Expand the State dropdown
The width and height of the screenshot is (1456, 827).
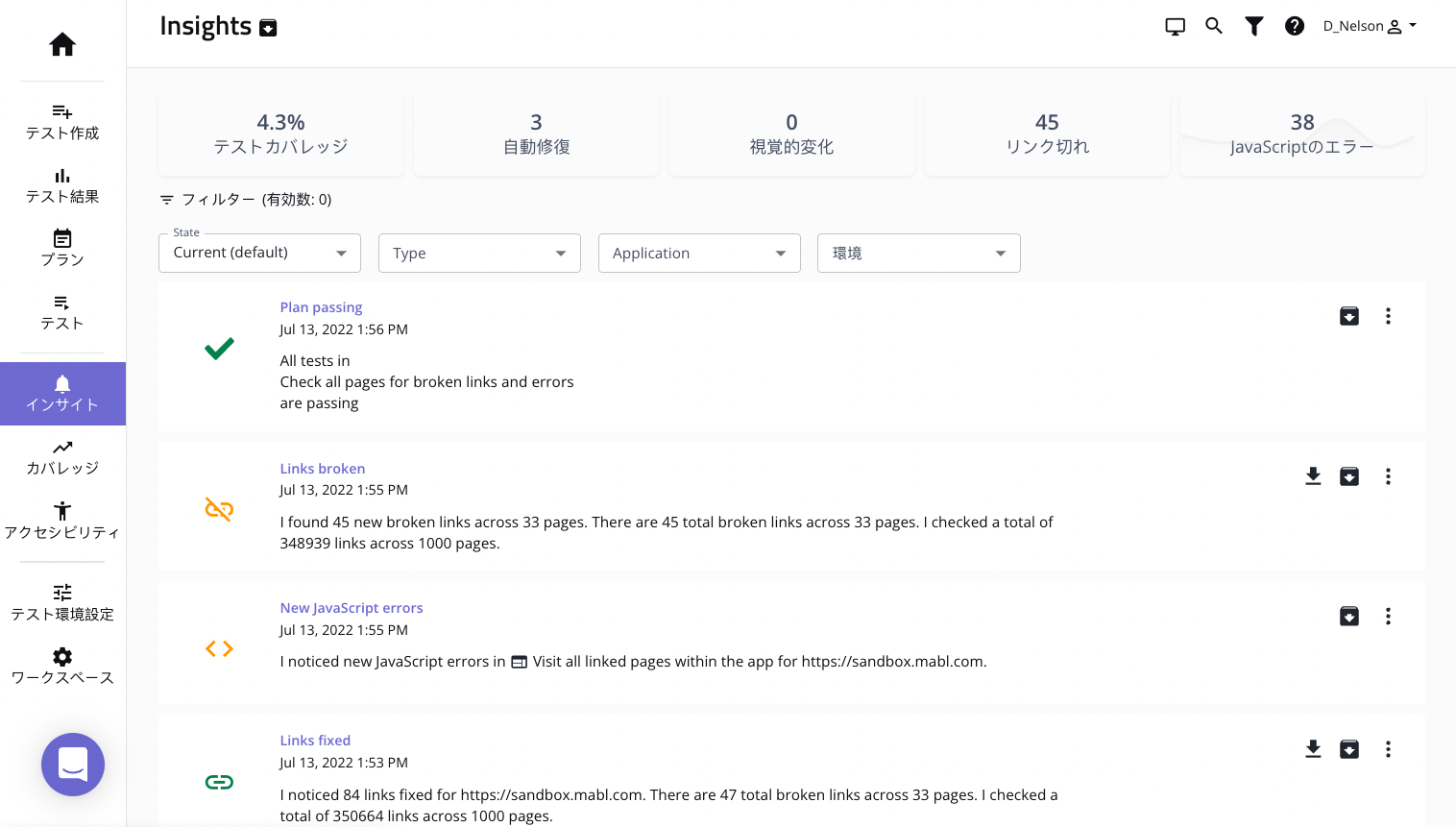point(259,253)
